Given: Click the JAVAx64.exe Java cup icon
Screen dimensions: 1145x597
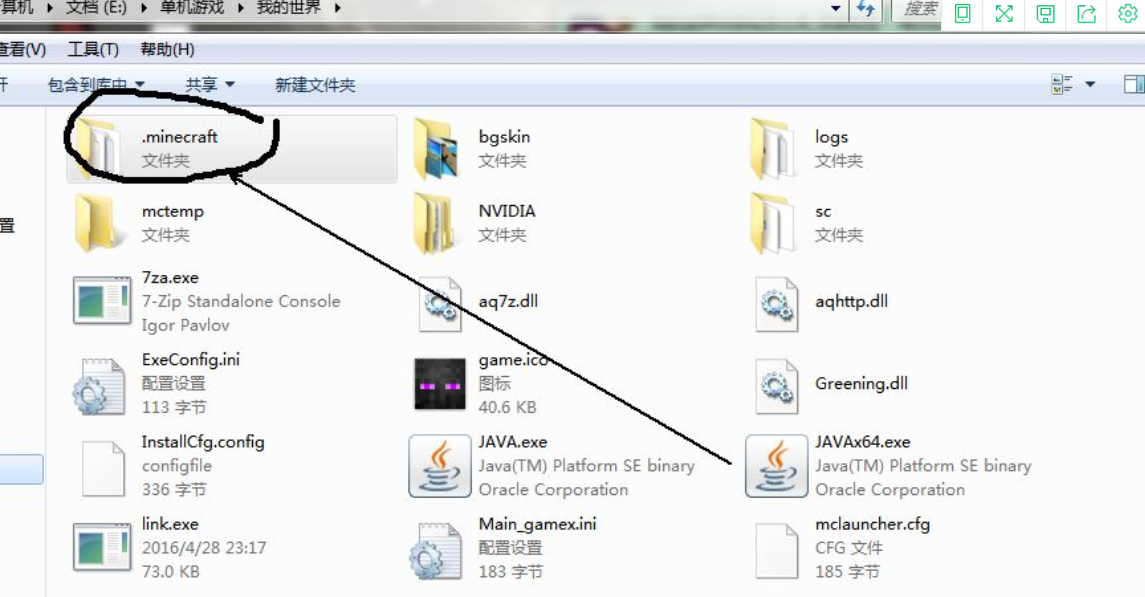Looking at the screenshot, I should pos(776,466).
